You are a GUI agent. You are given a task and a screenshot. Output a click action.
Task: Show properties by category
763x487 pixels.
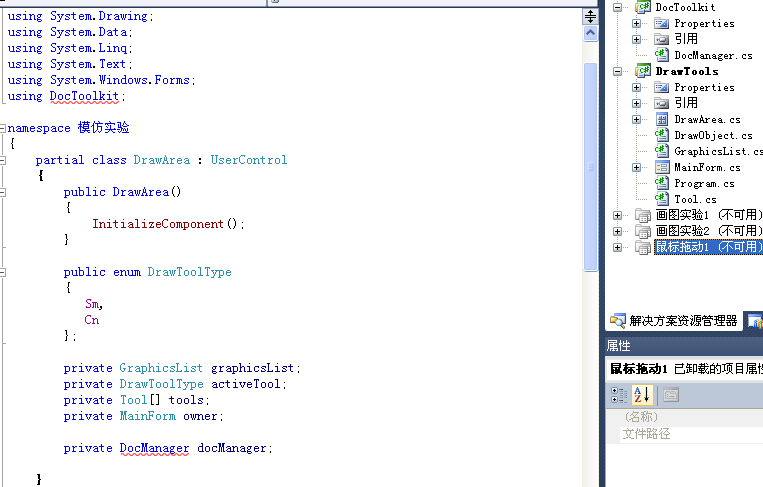pyautogui.click(x=619, y=395)
